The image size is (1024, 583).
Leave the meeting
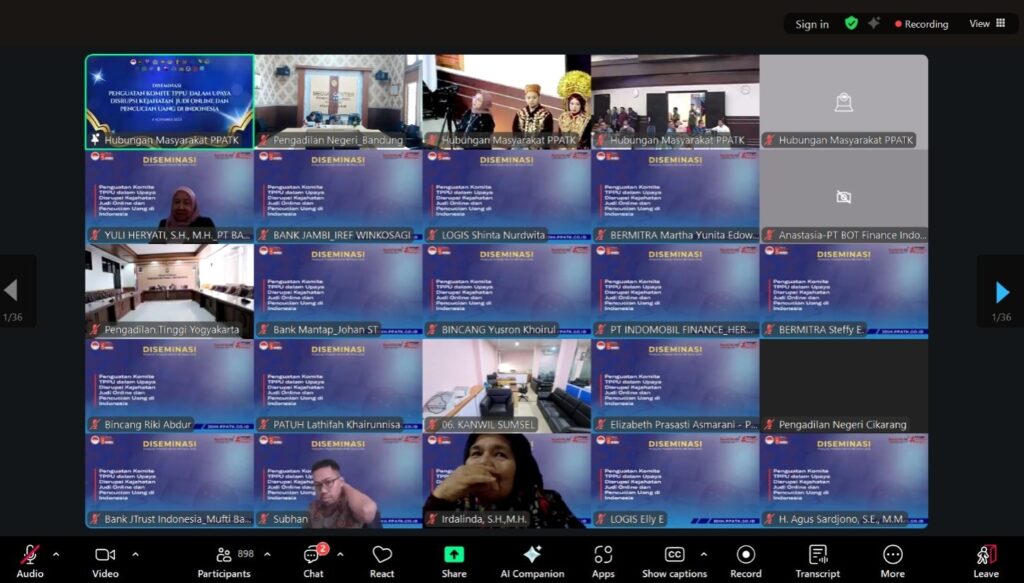coord(986,559)
